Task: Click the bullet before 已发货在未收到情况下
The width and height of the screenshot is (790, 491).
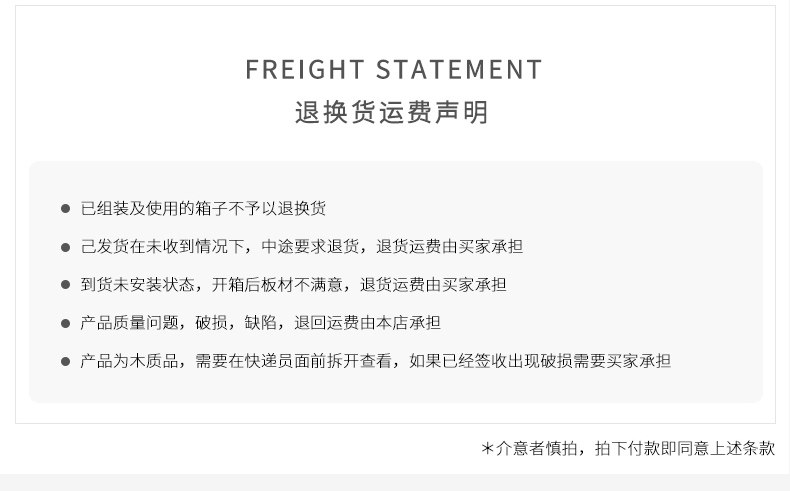Action: pyautogui.click(x=65, y=247)
